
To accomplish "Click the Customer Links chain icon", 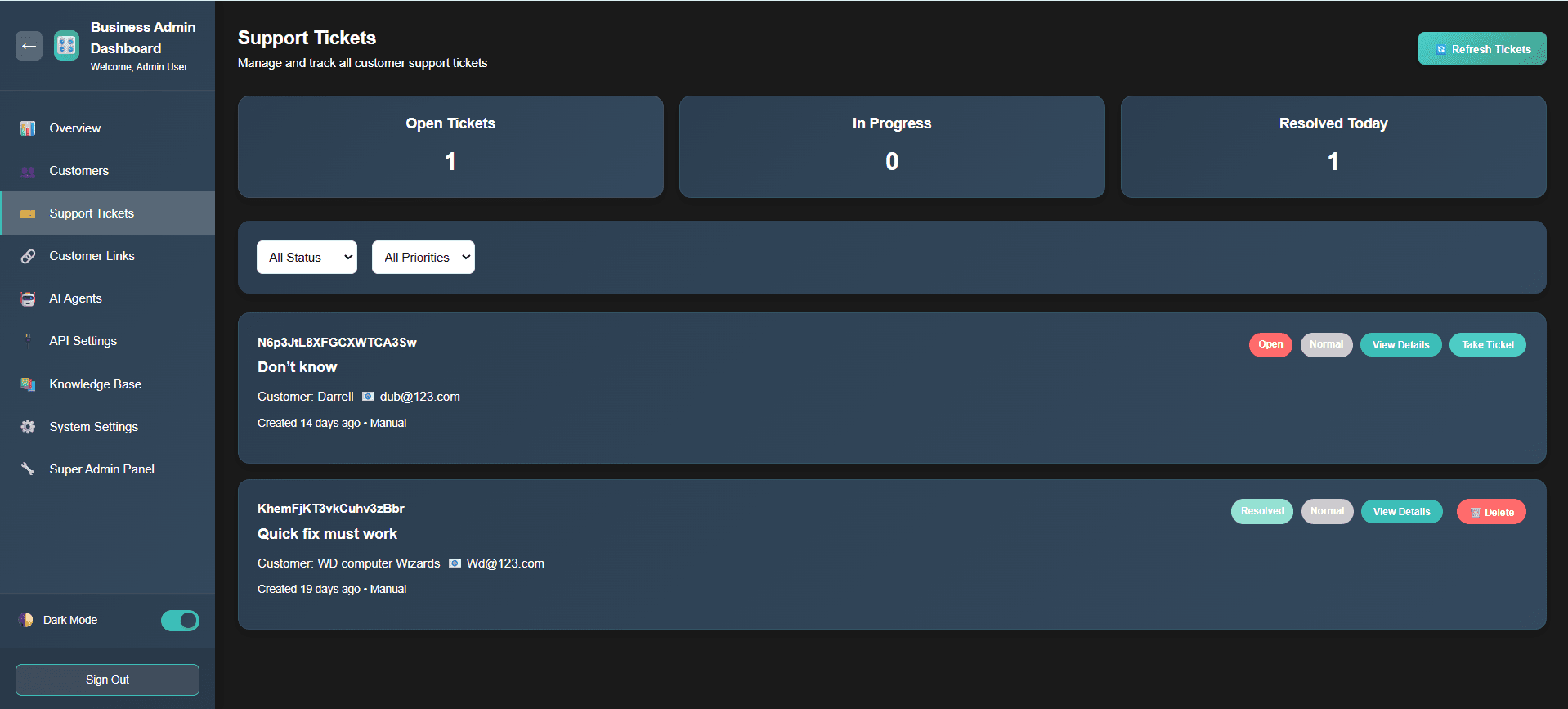I will point(28,256).
